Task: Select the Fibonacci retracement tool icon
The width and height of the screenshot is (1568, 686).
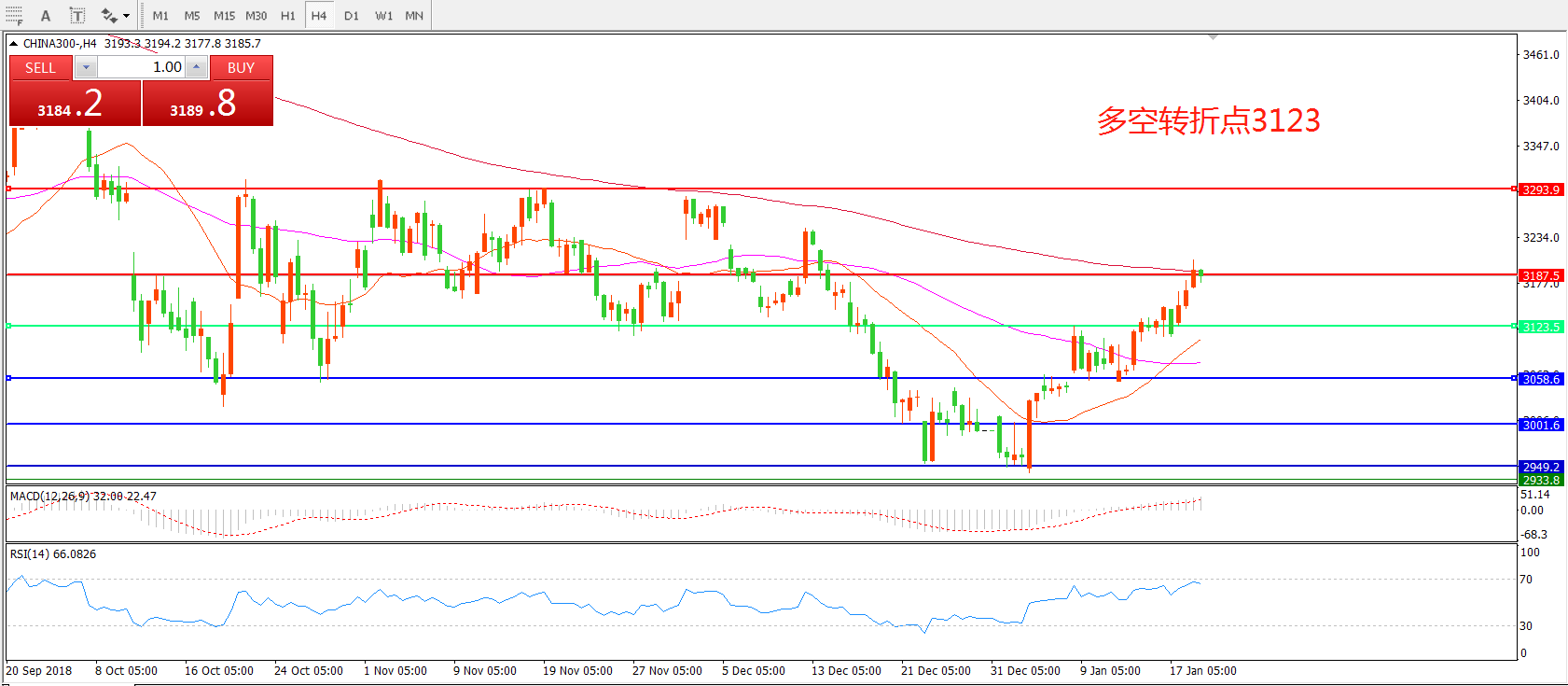Action: tap(14, 15)
